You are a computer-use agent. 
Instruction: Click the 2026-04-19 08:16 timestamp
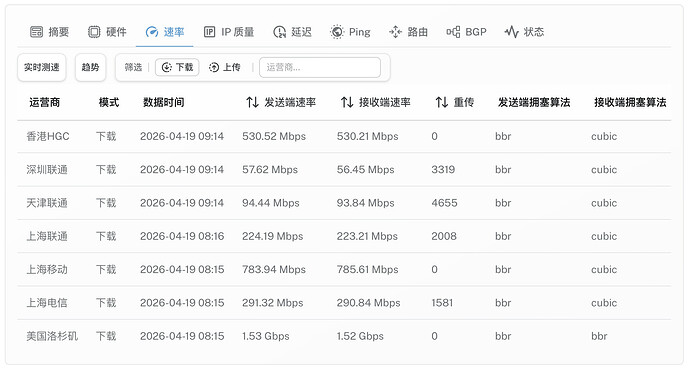tap(182, 236)
